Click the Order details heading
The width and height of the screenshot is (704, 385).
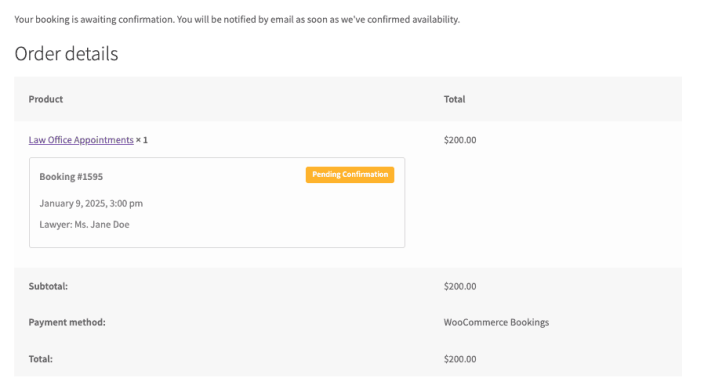click(x=66, y=53)
